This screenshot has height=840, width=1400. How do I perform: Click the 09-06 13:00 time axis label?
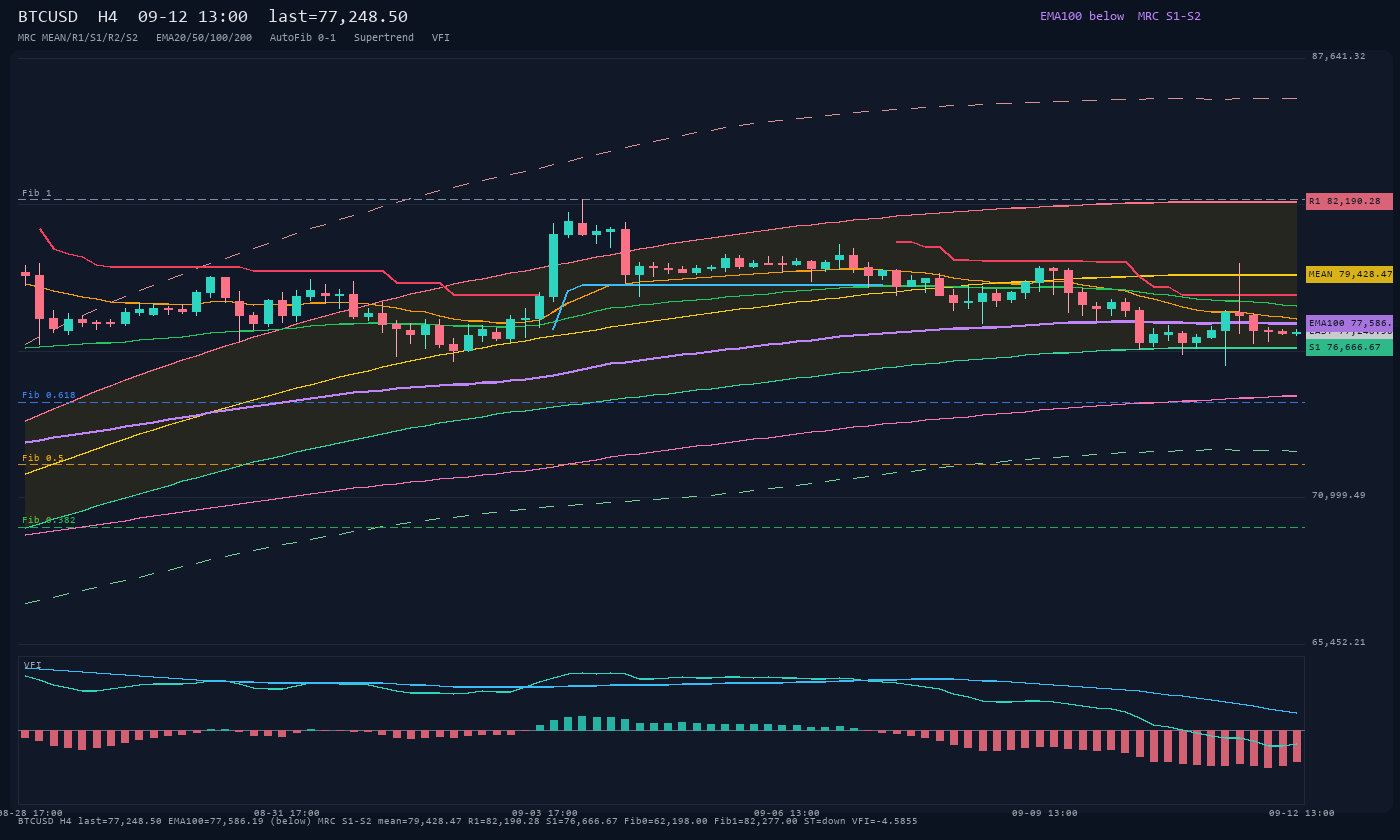click(787, 813)
